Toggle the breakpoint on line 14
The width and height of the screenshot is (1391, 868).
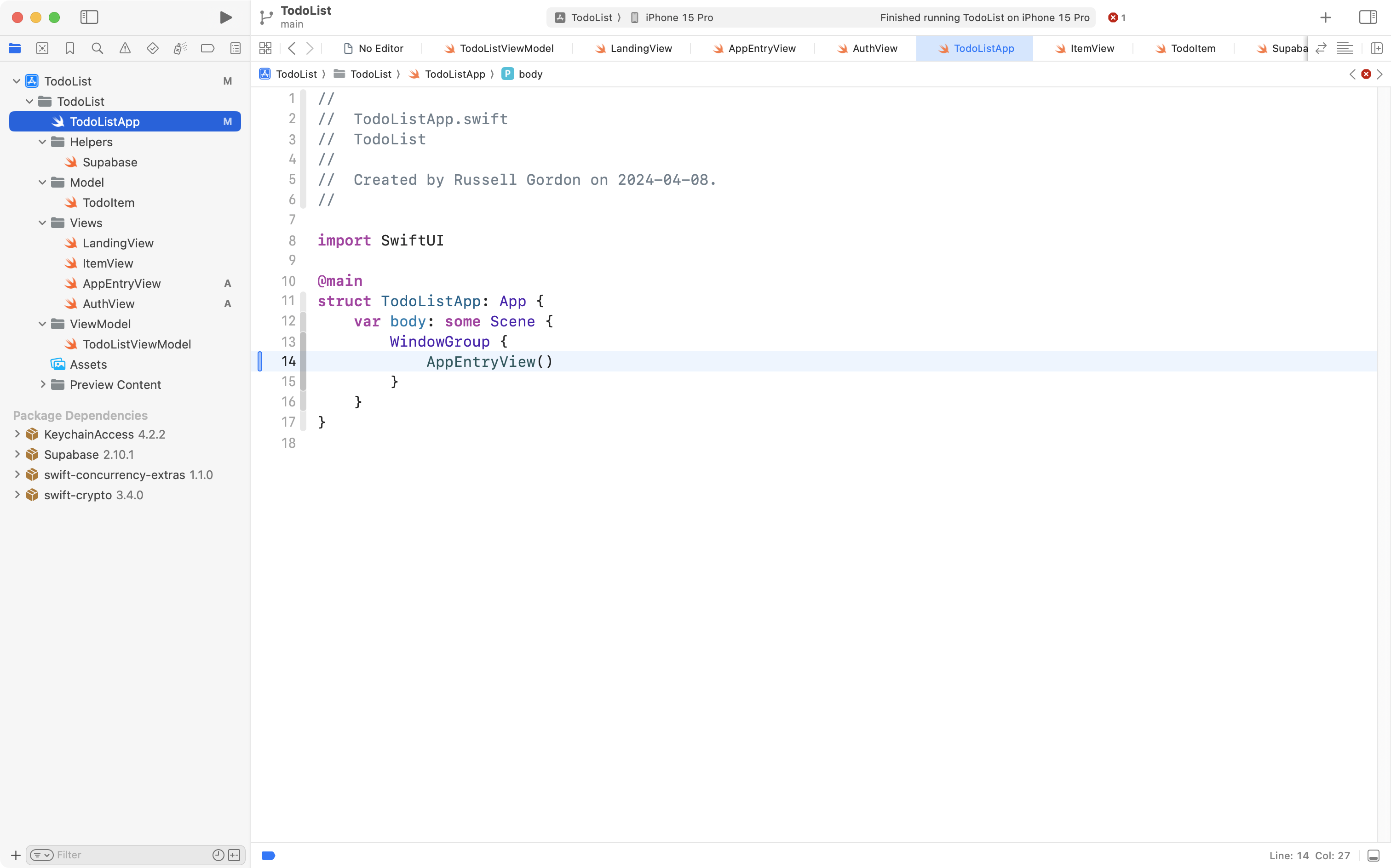[260, 361]
